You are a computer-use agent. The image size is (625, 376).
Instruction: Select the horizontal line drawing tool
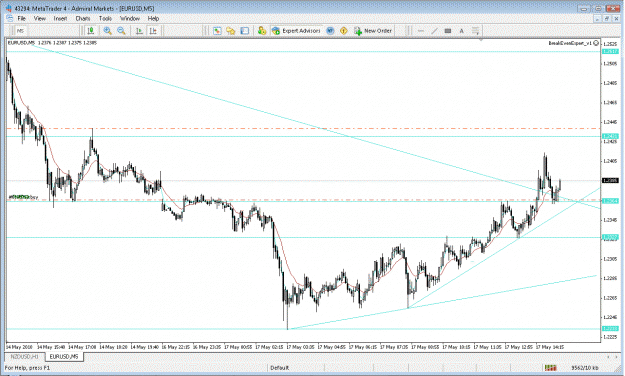point(421,31)
